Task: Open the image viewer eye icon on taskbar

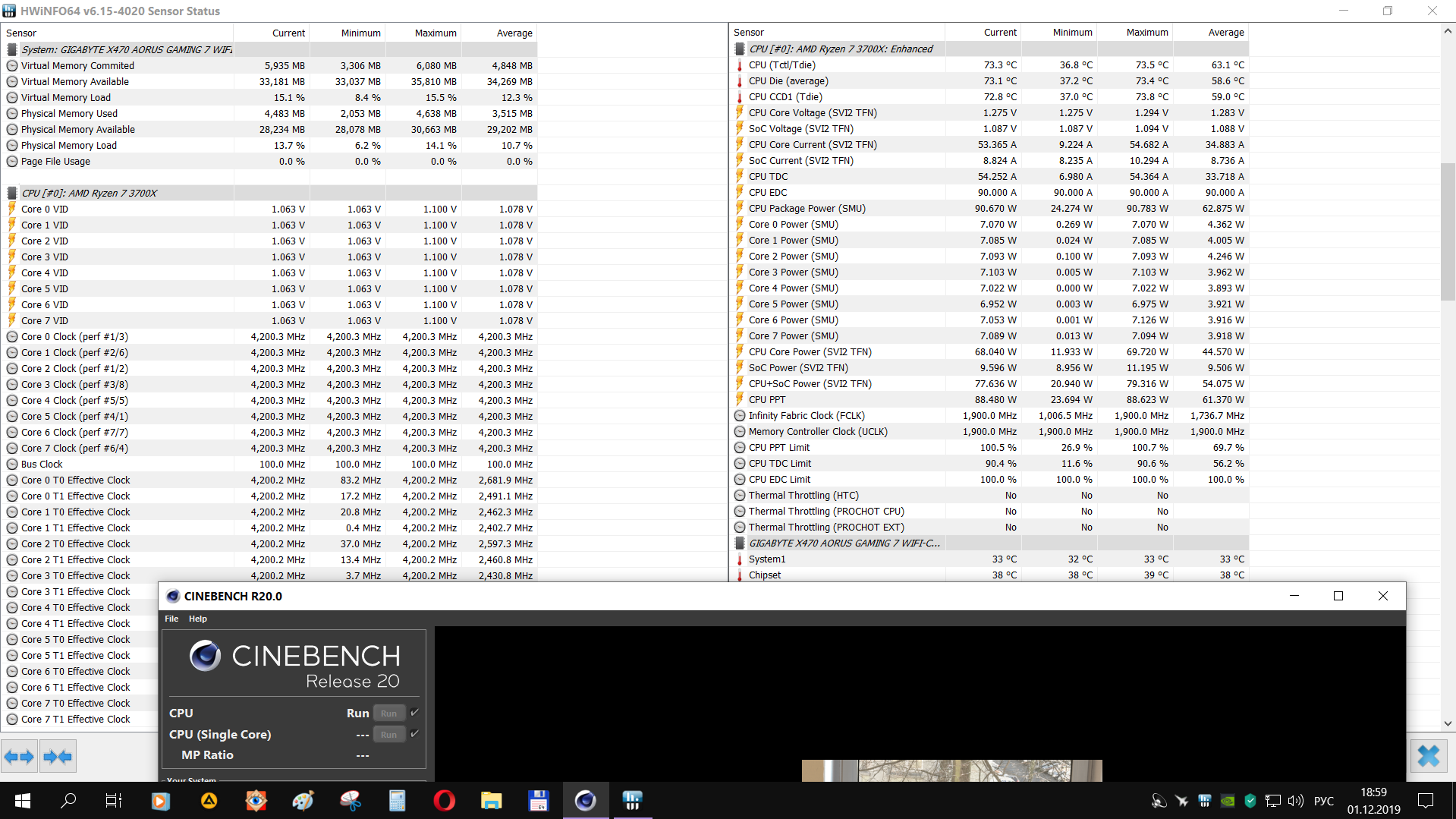Action: click(256, 800)
